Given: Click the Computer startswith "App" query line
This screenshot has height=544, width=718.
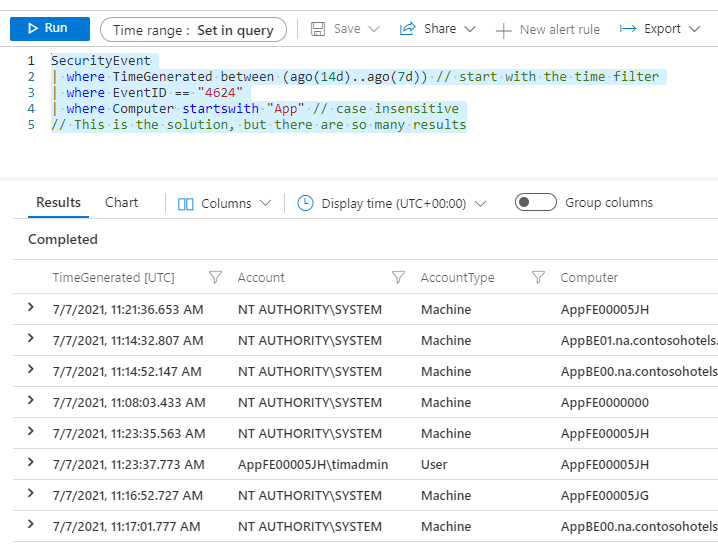Looking at the screenshot, I should pos(255,109).
